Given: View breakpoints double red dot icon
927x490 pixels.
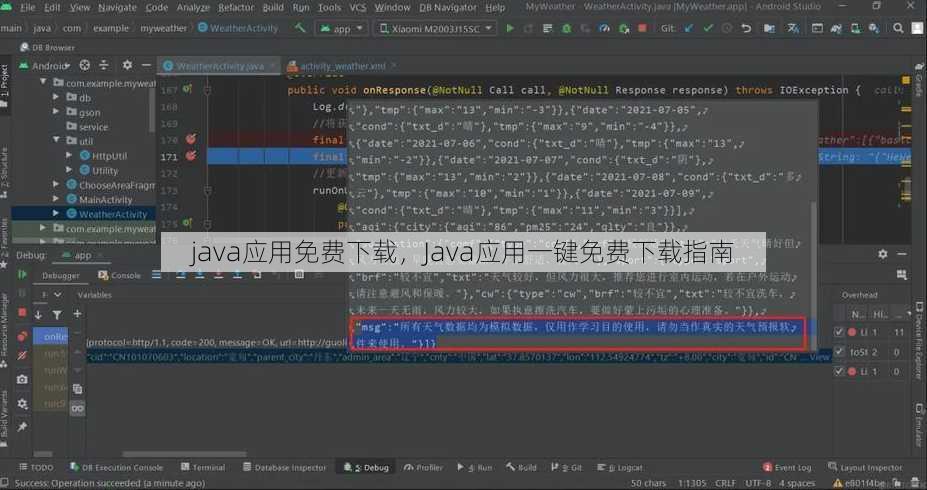Looking at the screenshot, I should click(x=22, y=336).
